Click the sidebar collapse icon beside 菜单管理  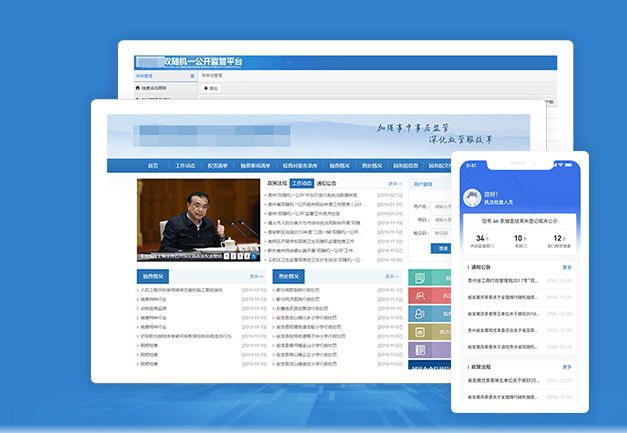193,75
